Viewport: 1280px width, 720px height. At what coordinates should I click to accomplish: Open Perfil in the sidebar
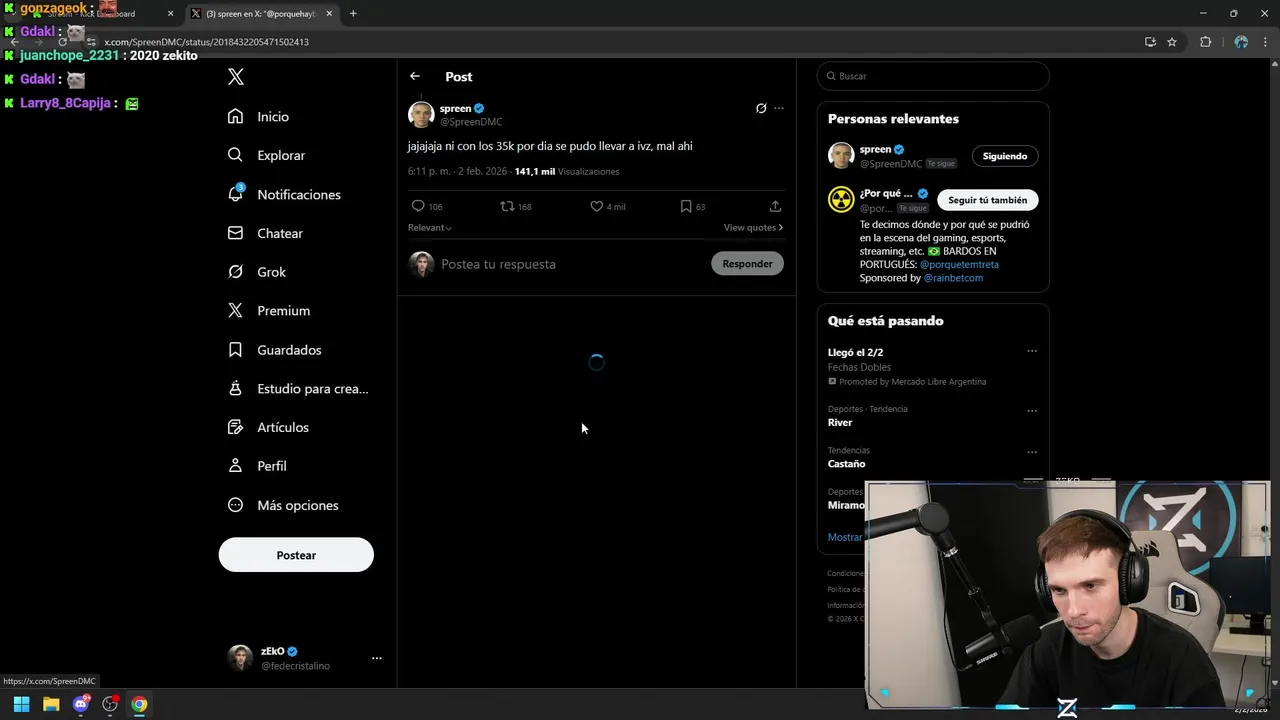[257, 466]
